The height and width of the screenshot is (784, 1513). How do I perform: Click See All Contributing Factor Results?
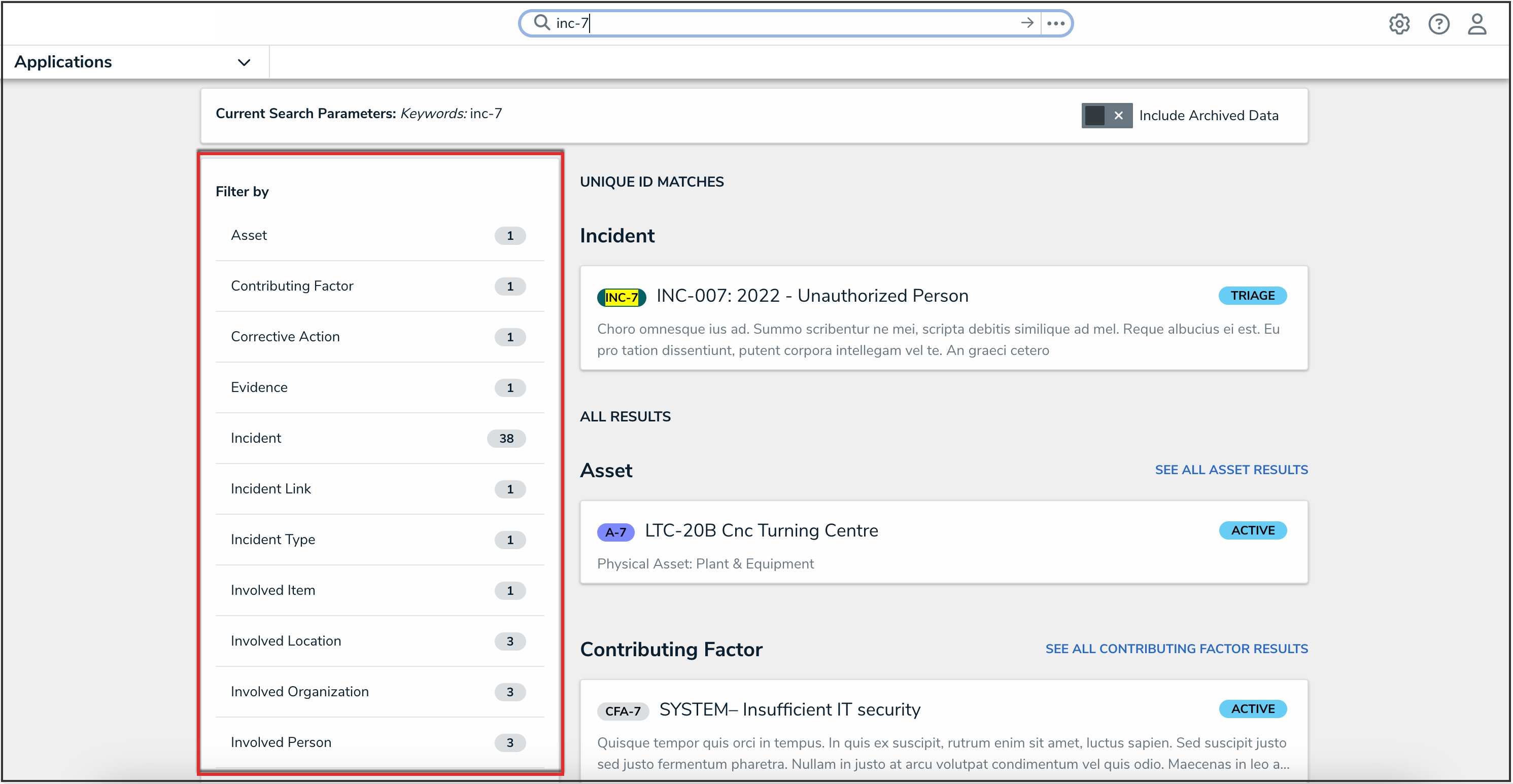click(1176, 649)
